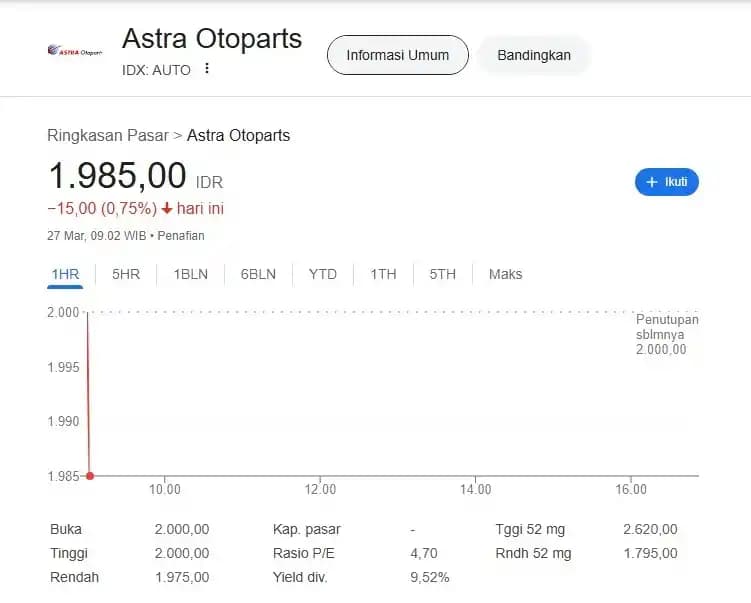Viewport: 751px width, 603px height.
Task: Click the Tinggi value 2.000,00
Action: [x=182, y=553]
